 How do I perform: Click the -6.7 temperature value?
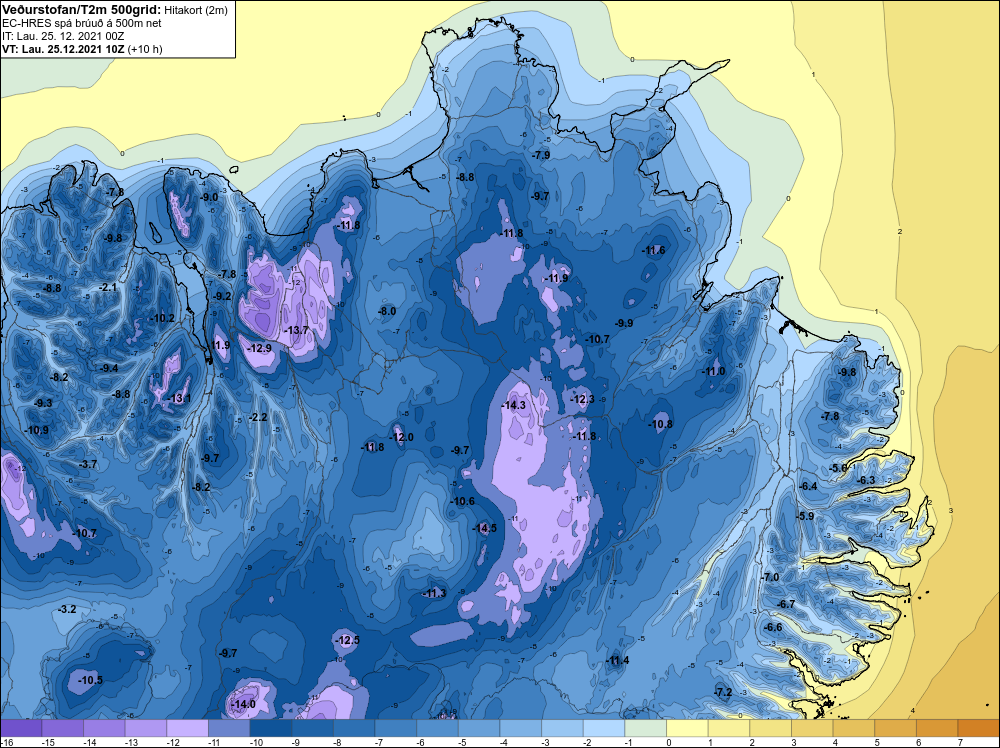pos(786,604)
